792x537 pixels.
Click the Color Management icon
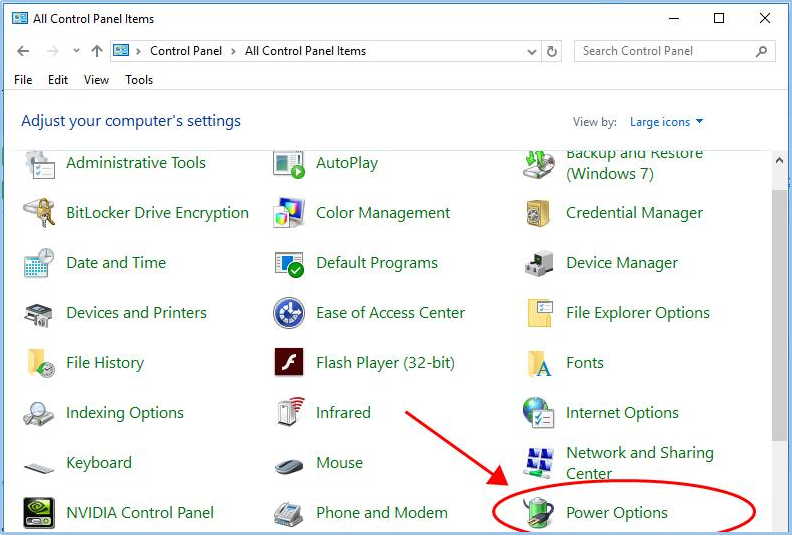pyautogui.click(x=289, y=213)
